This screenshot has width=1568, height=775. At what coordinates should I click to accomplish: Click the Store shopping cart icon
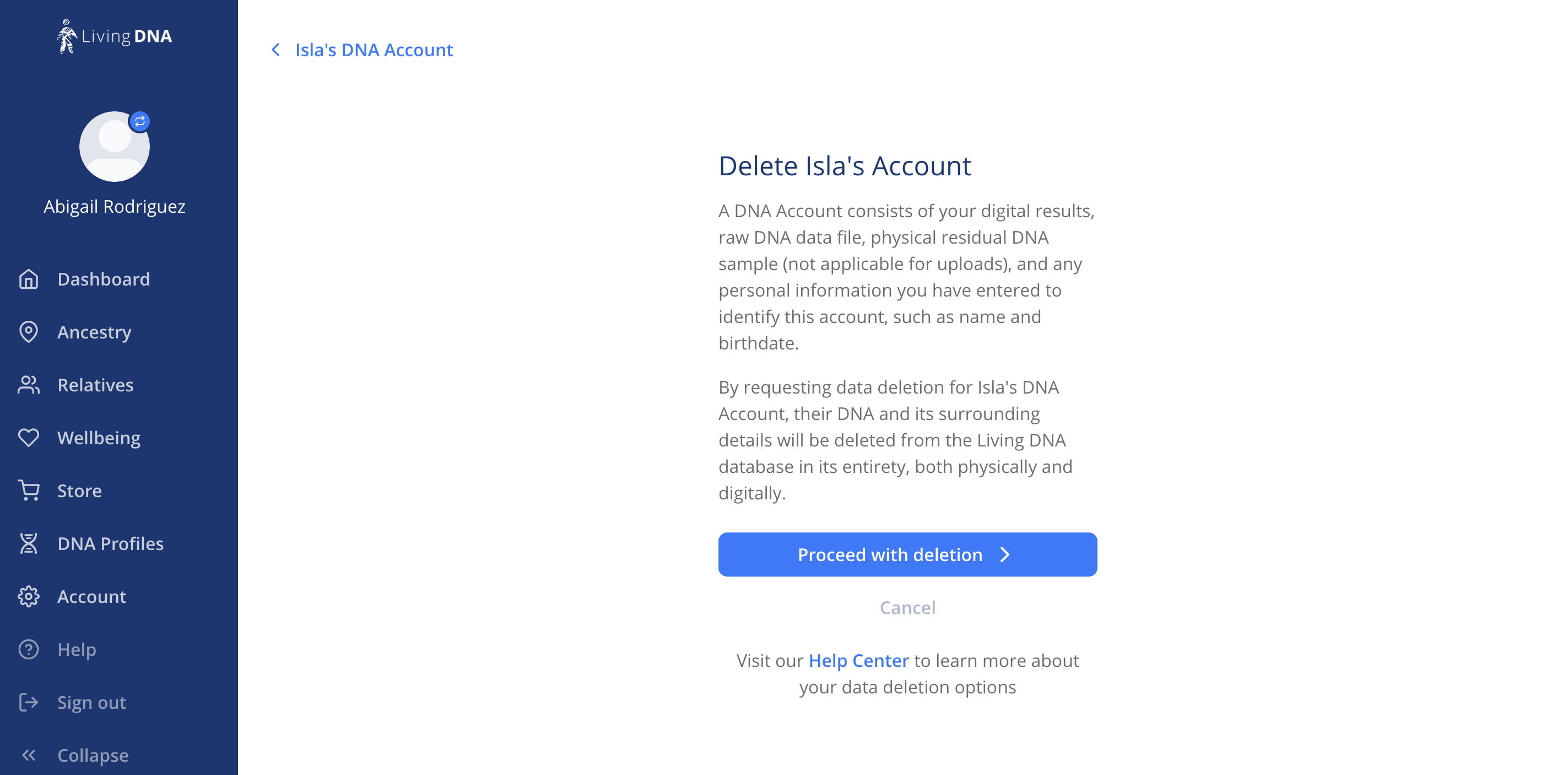29,491
